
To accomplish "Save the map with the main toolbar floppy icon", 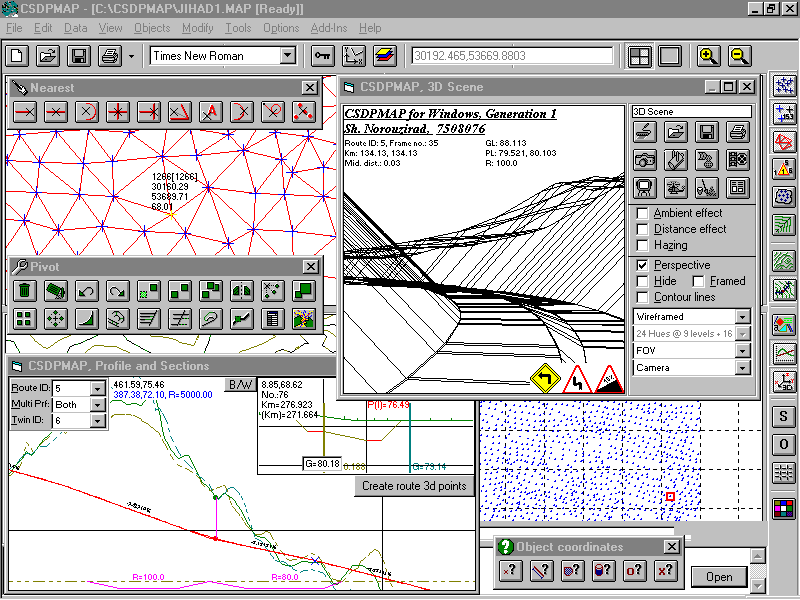I will [79, 56].
